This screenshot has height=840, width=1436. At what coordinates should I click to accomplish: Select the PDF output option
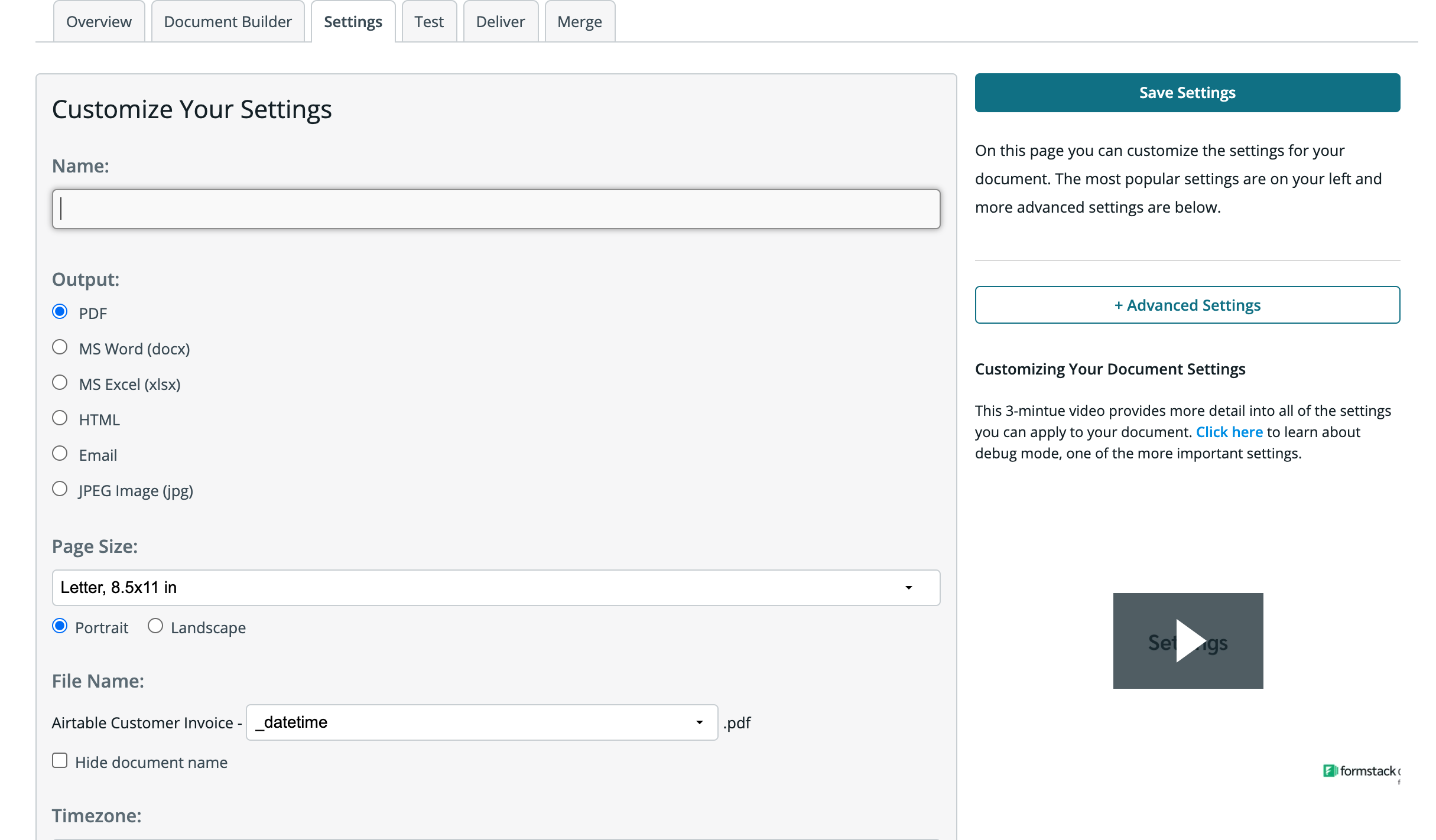pyautogui.click(x=60, y=312)
